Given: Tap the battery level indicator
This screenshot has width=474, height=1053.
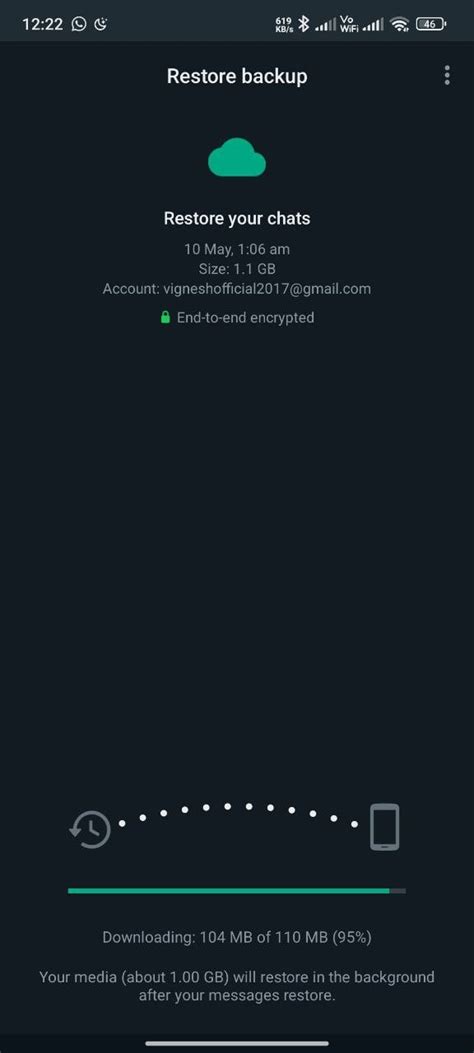Looking at the screenshot, I should tap(431, 24).
